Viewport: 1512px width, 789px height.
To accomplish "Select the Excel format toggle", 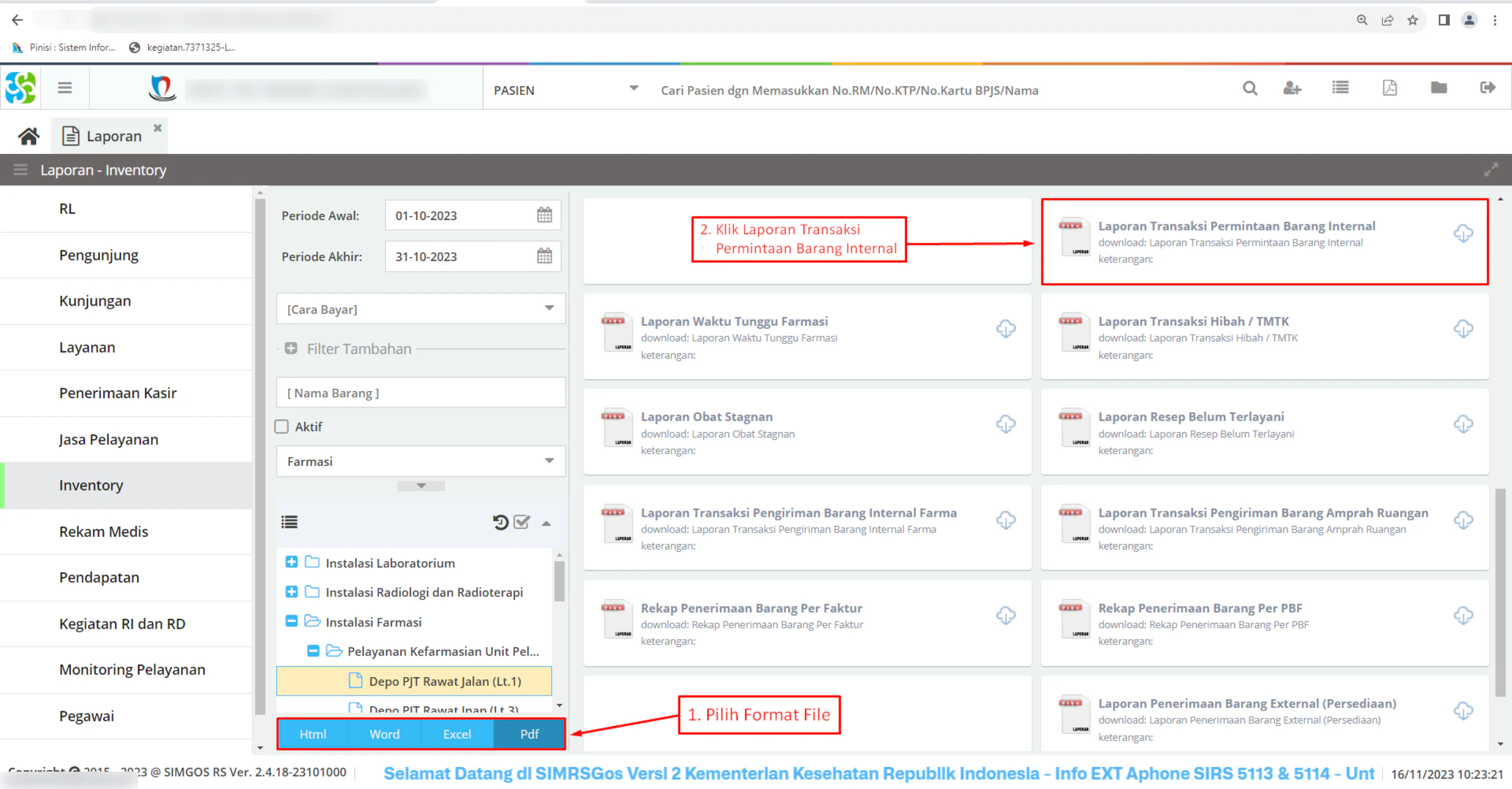I will pyautogui.click(x=457, y=734).
